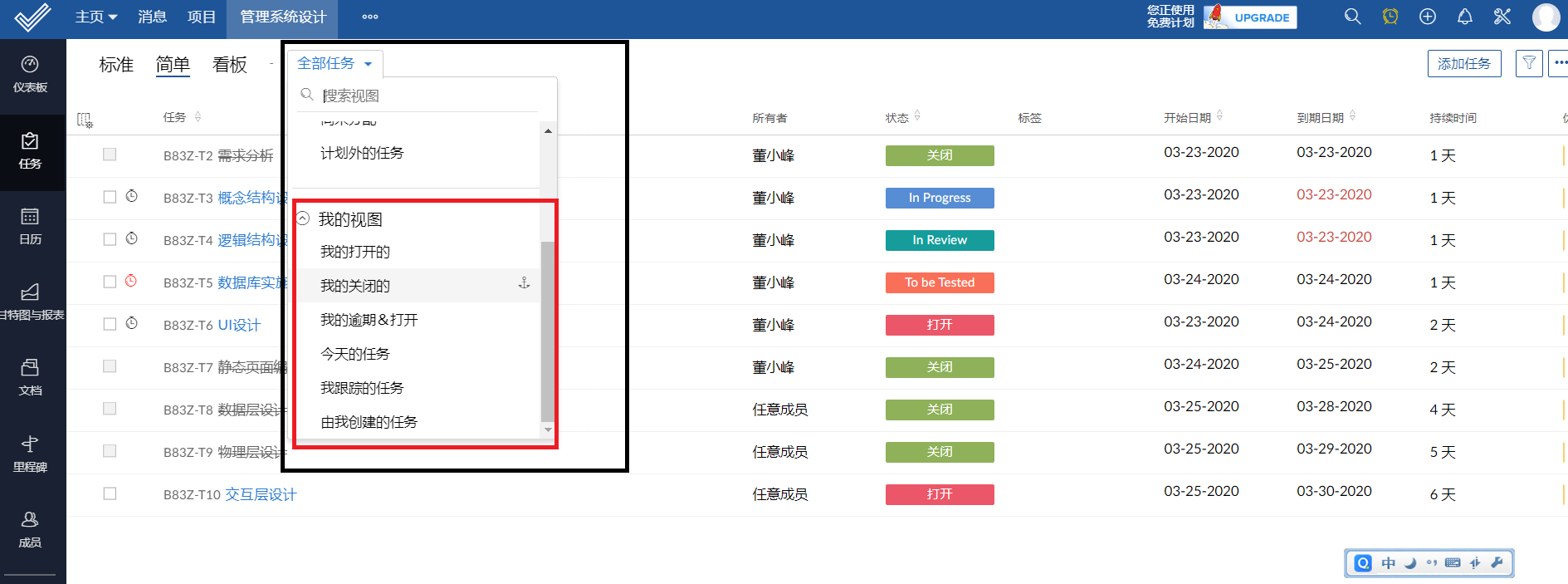
Task: Click the filter funnel icon
Action: (1529, 63)
